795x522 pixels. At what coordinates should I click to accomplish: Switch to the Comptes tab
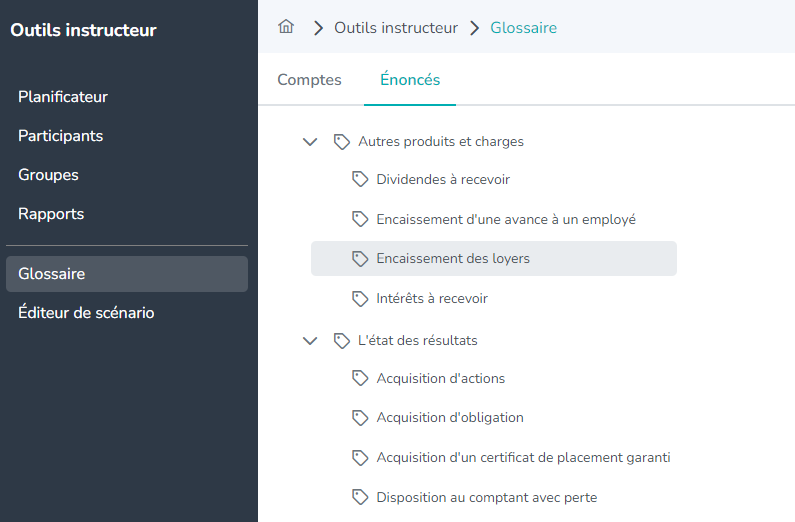click(309, 80)
